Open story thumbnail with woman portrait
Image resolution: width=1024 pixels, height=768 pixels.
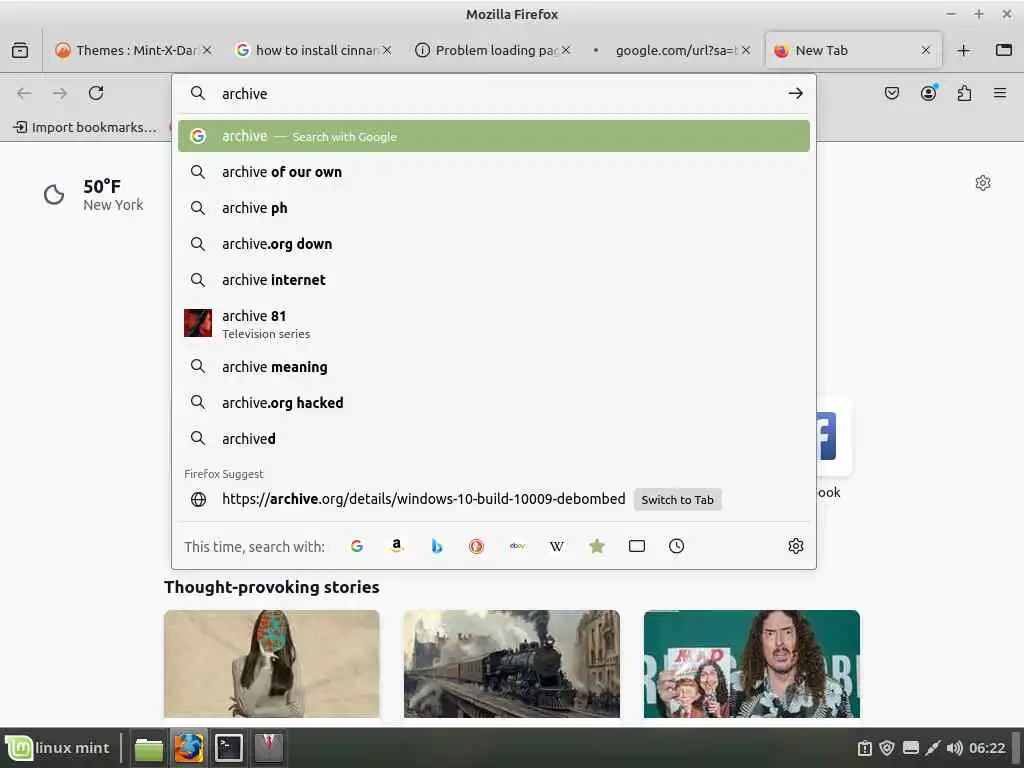coord(272,664)
